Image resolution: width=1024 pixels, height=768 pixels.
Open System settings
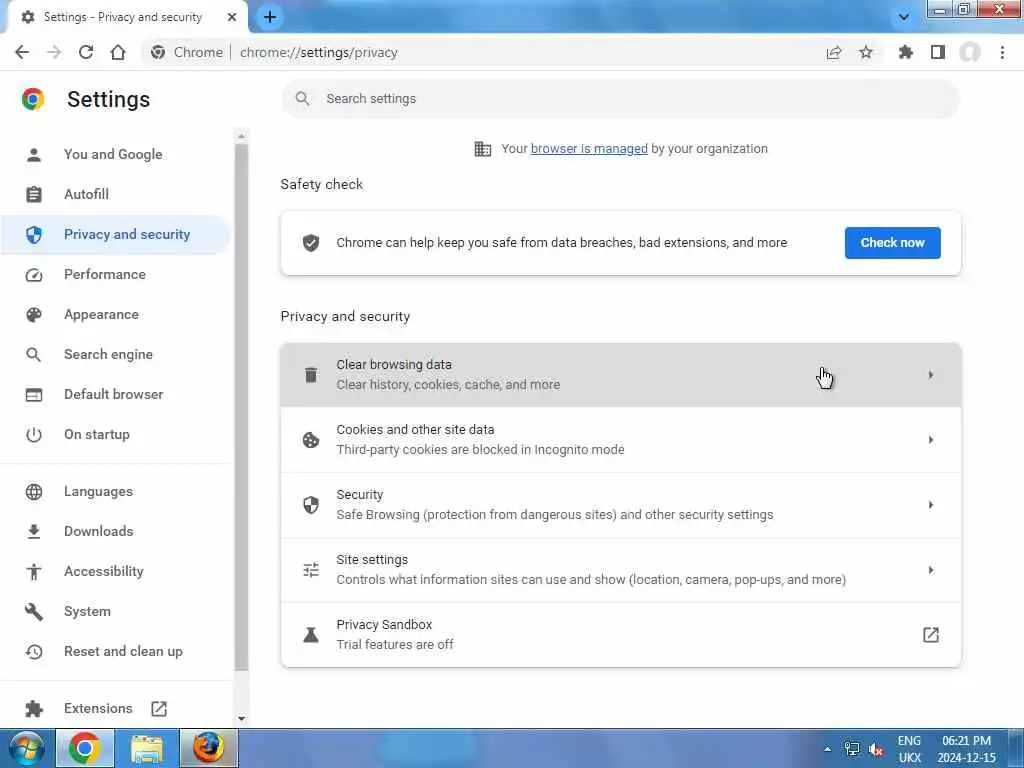87,611
